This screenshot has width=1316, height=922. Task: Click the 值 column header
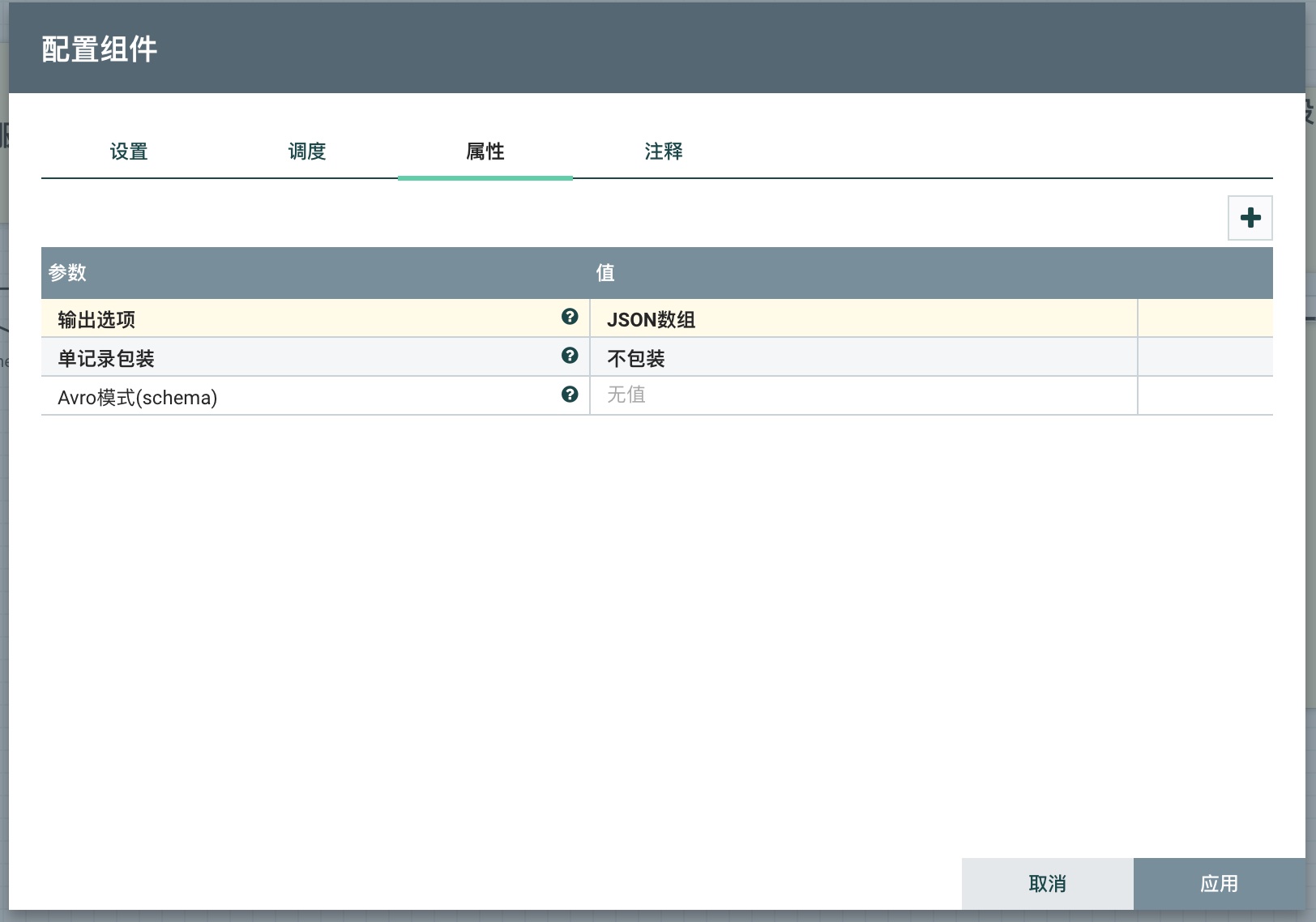[605, 273]
